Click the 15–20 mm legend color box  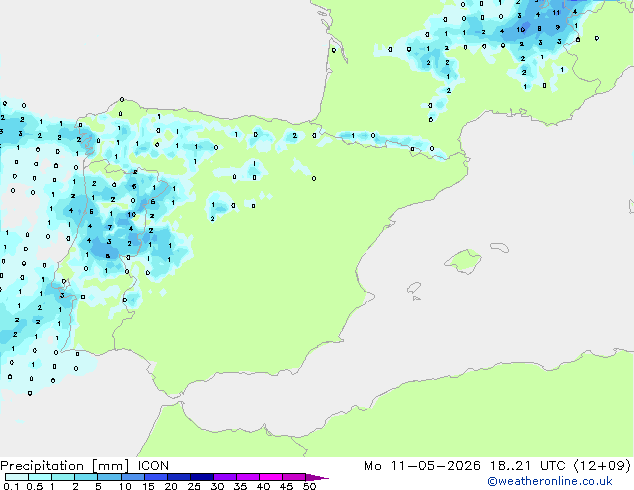click(x=155, y=477)
